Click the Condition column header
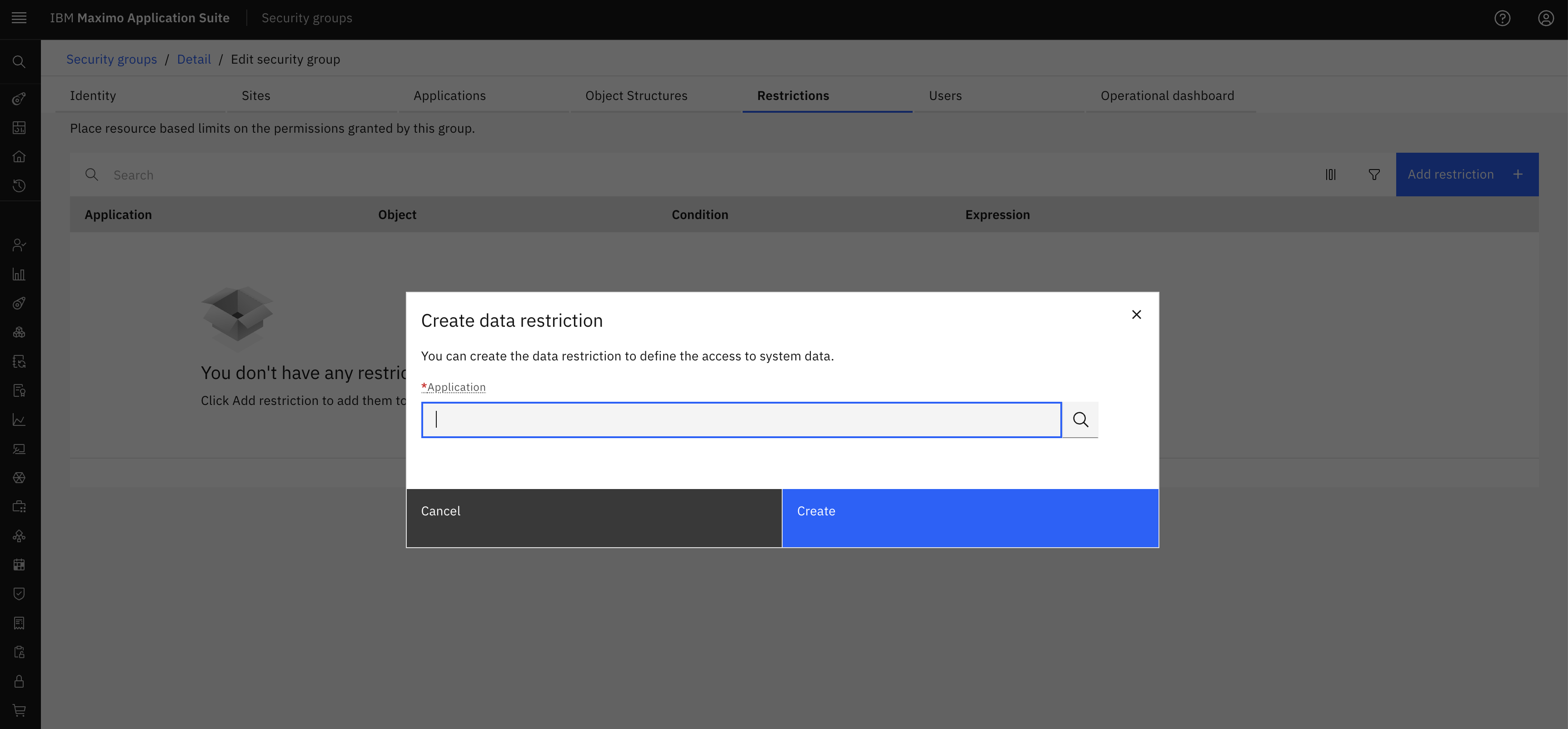Viewport: 1568px width, 729px height. click(x=699, y=214)
